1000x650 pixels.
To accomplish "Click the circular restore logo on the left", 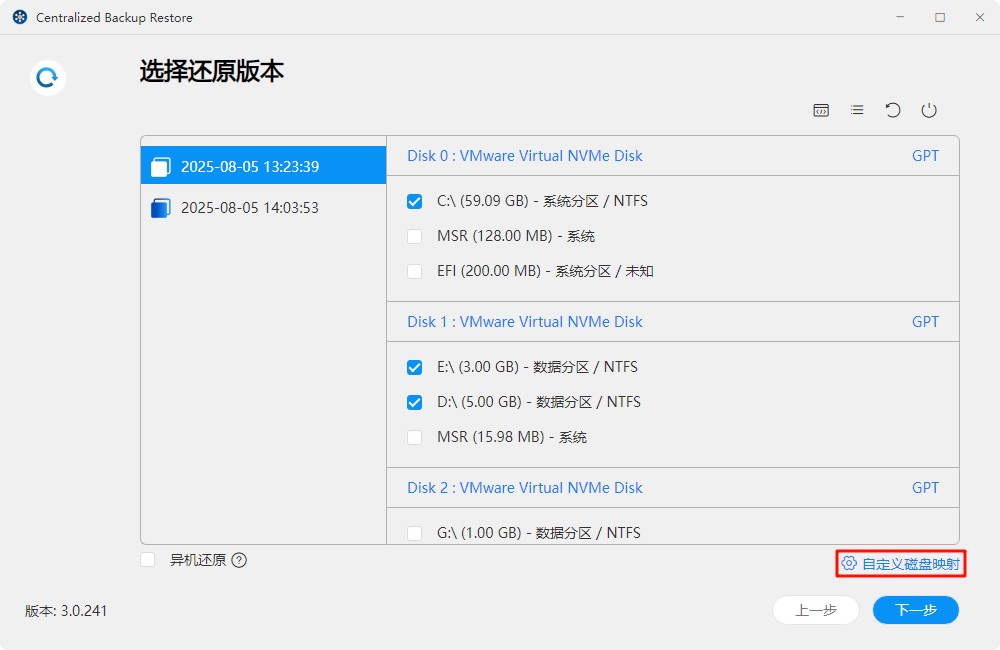I will 47,77.
